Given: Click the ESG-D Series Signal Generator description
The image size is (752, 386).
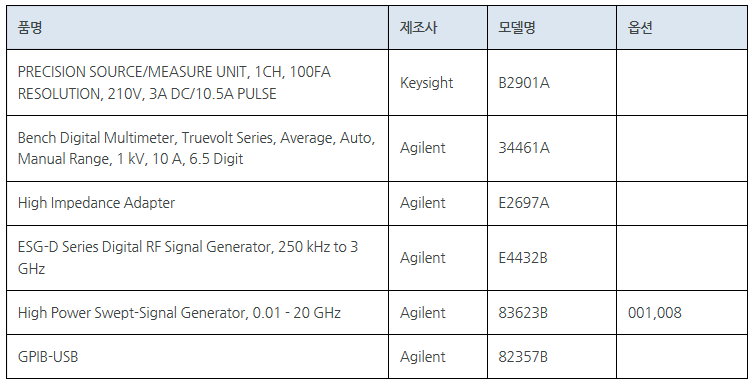Looking at the screenshot, I should (188, 257).
